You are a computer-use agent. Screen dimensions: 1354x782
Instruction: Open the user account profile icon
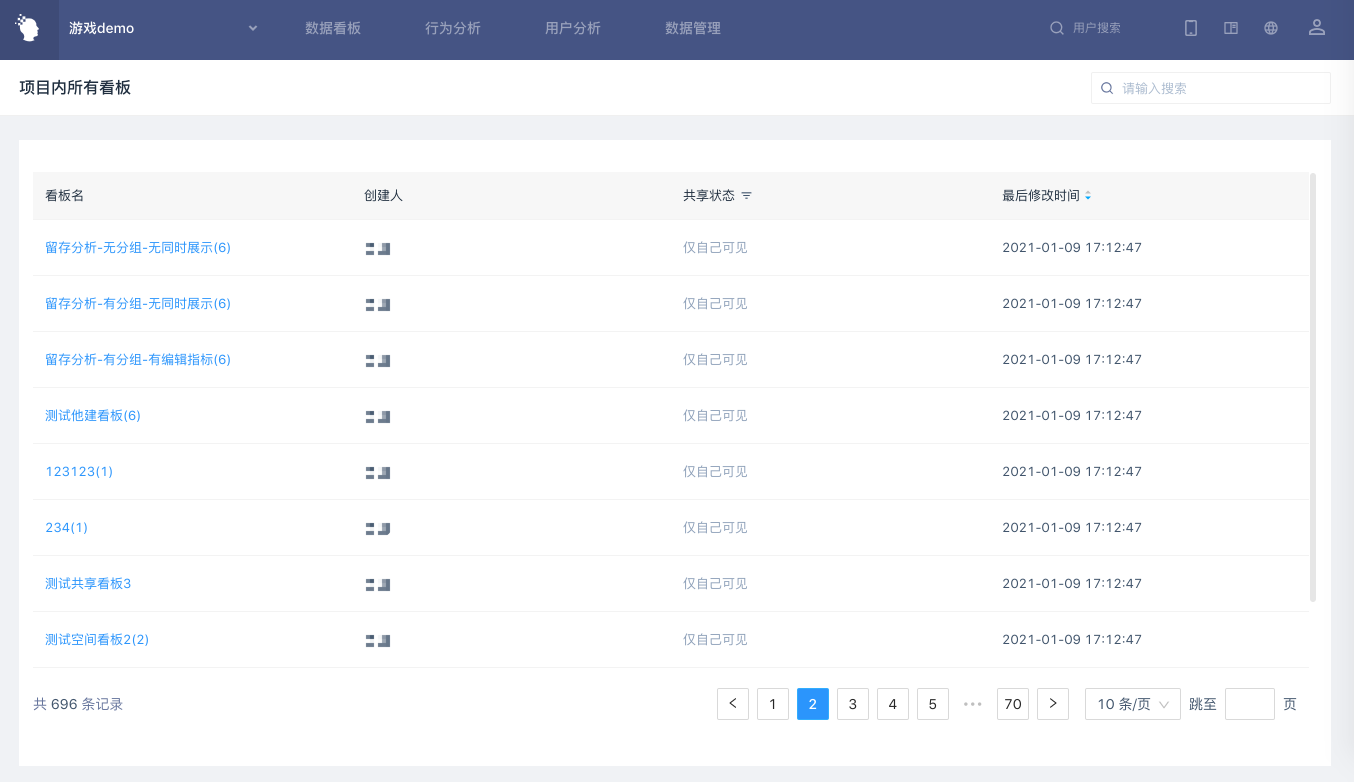[x=1317, y=28]
